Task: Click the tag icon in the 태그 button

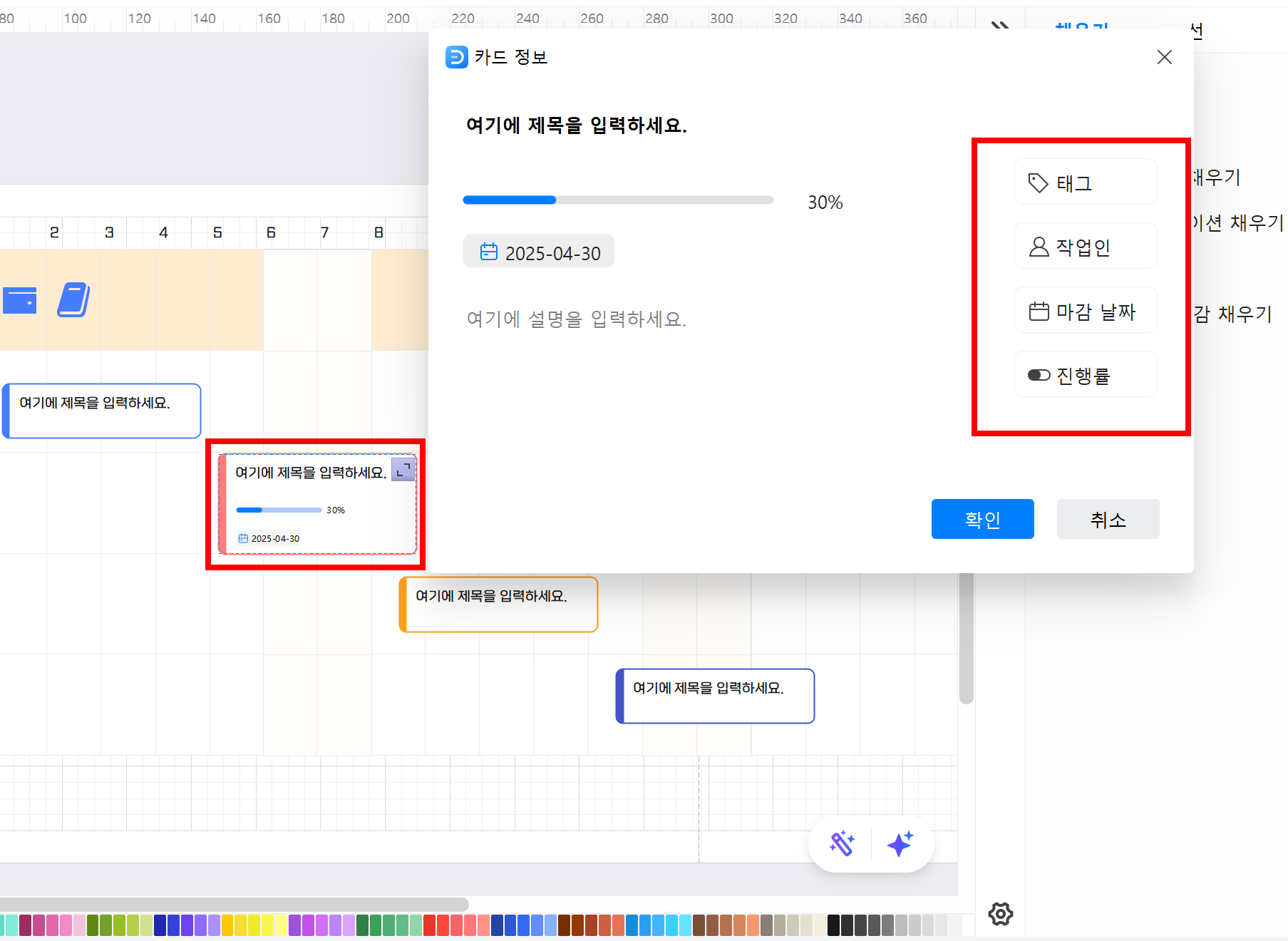Action: (1038, 182)
